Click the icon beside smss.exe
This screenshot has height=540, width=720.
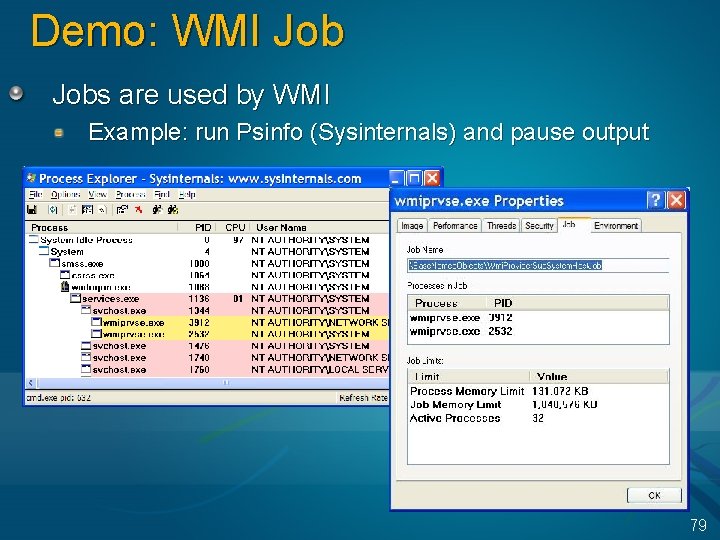point(54,263)
